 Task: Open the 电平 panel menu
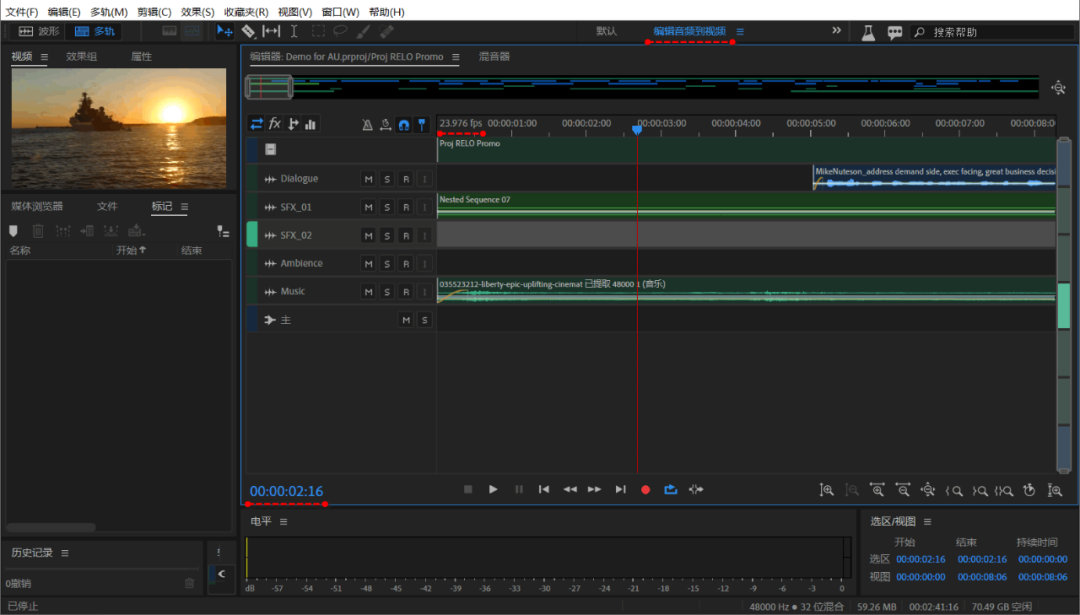(x=283, y=521)
